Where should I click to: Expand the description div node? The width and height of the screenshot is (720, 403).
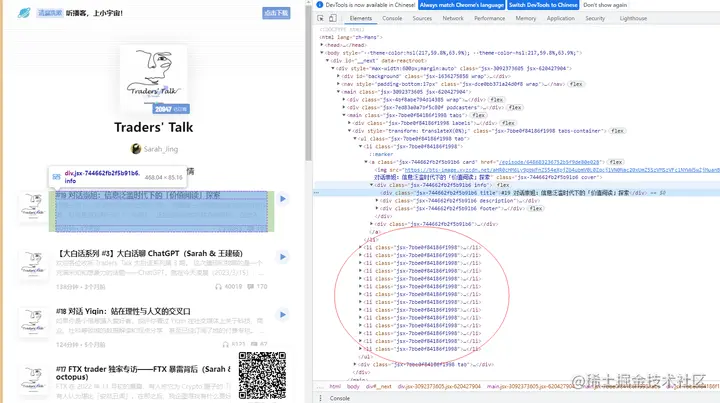377,201
